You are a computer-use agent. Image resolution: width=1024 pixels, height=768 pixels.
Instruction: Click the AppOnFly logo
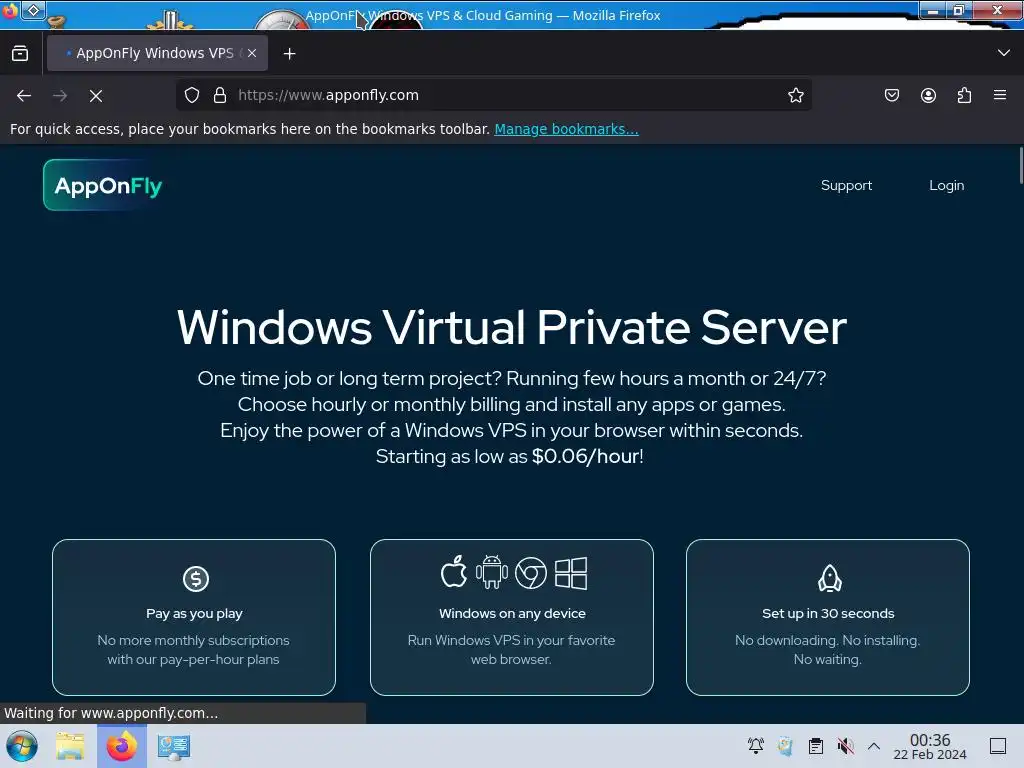tap(103, 185)
